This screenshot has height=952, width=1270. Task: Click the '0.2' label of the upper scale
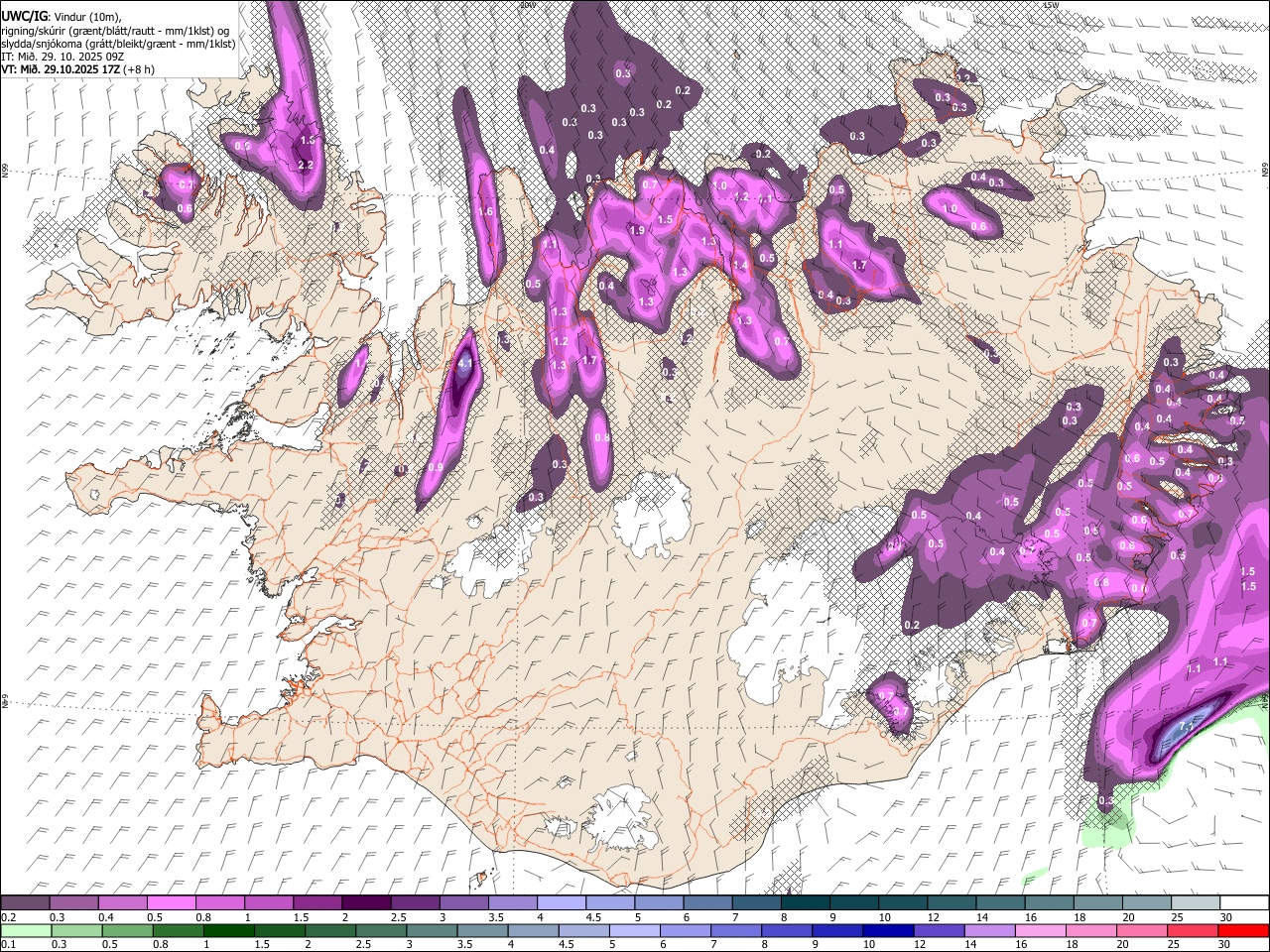click(8, 917)
